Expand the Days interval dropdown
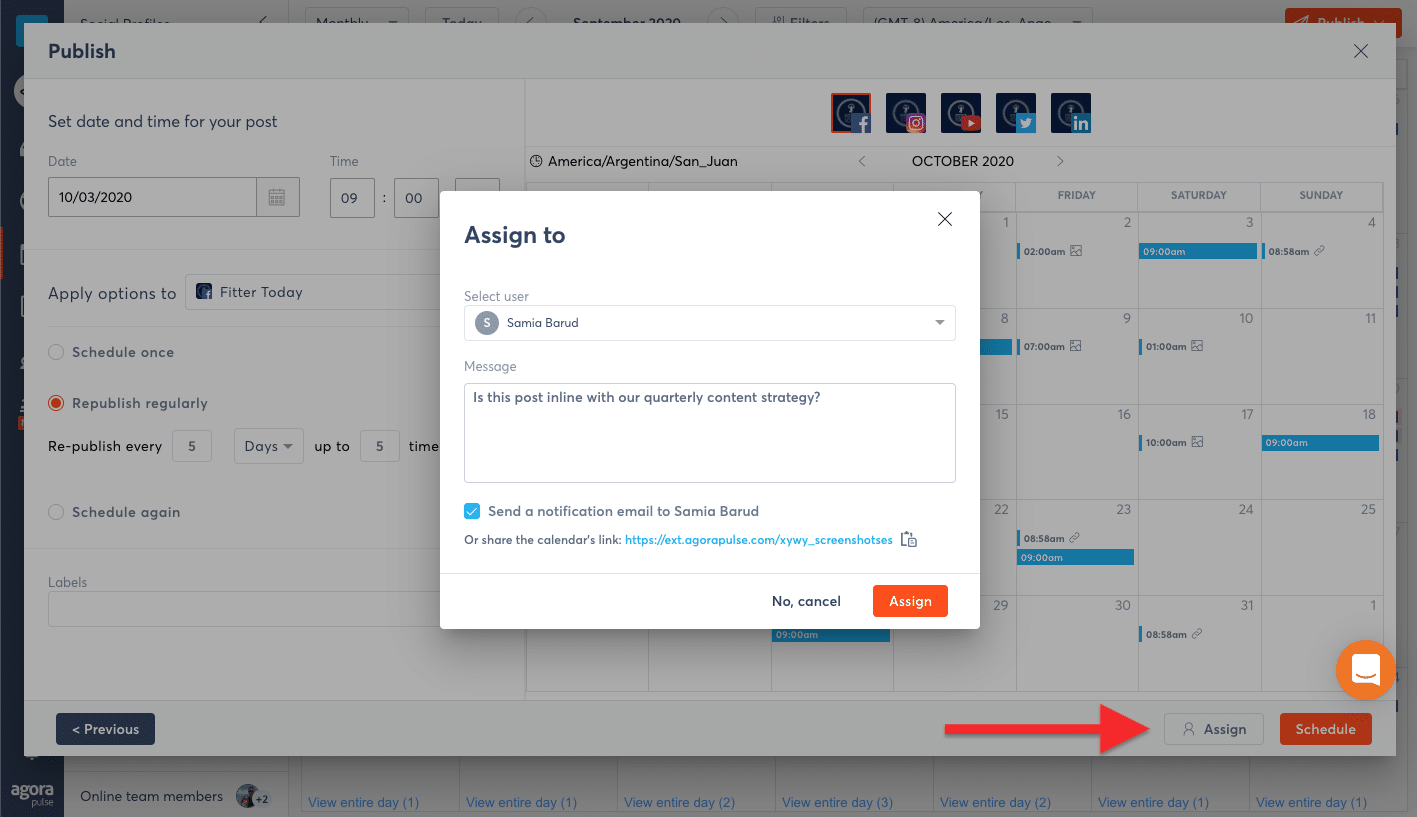The image size is (1417, 817). point(268,446)
